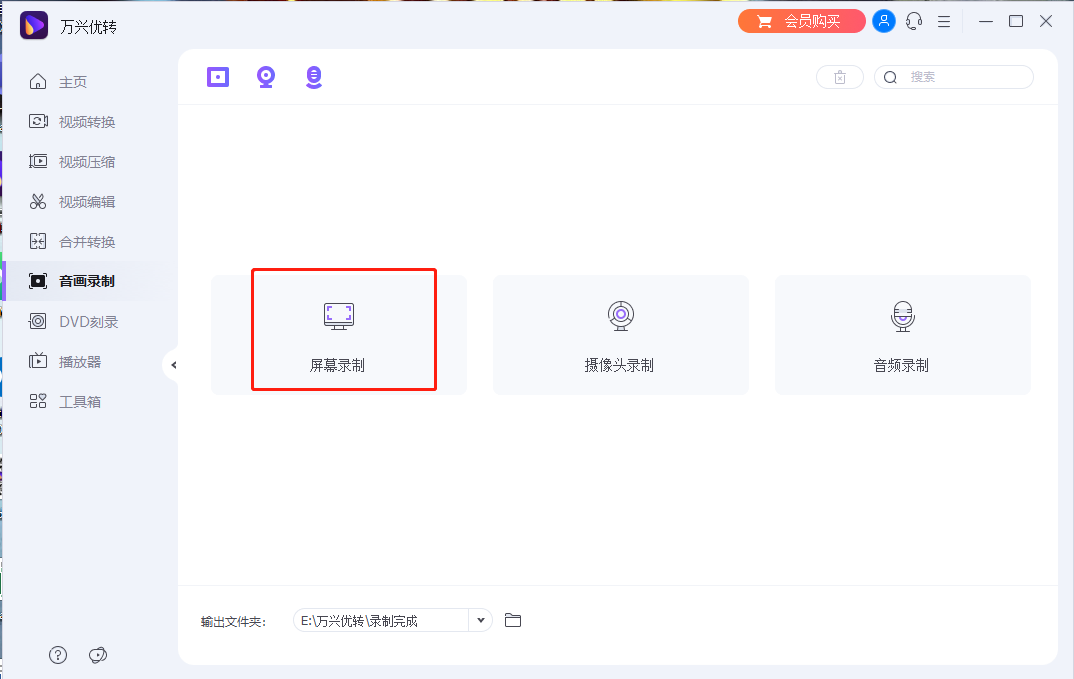
Task: Select the microphone recording toolbar icon
Action: 314,76
